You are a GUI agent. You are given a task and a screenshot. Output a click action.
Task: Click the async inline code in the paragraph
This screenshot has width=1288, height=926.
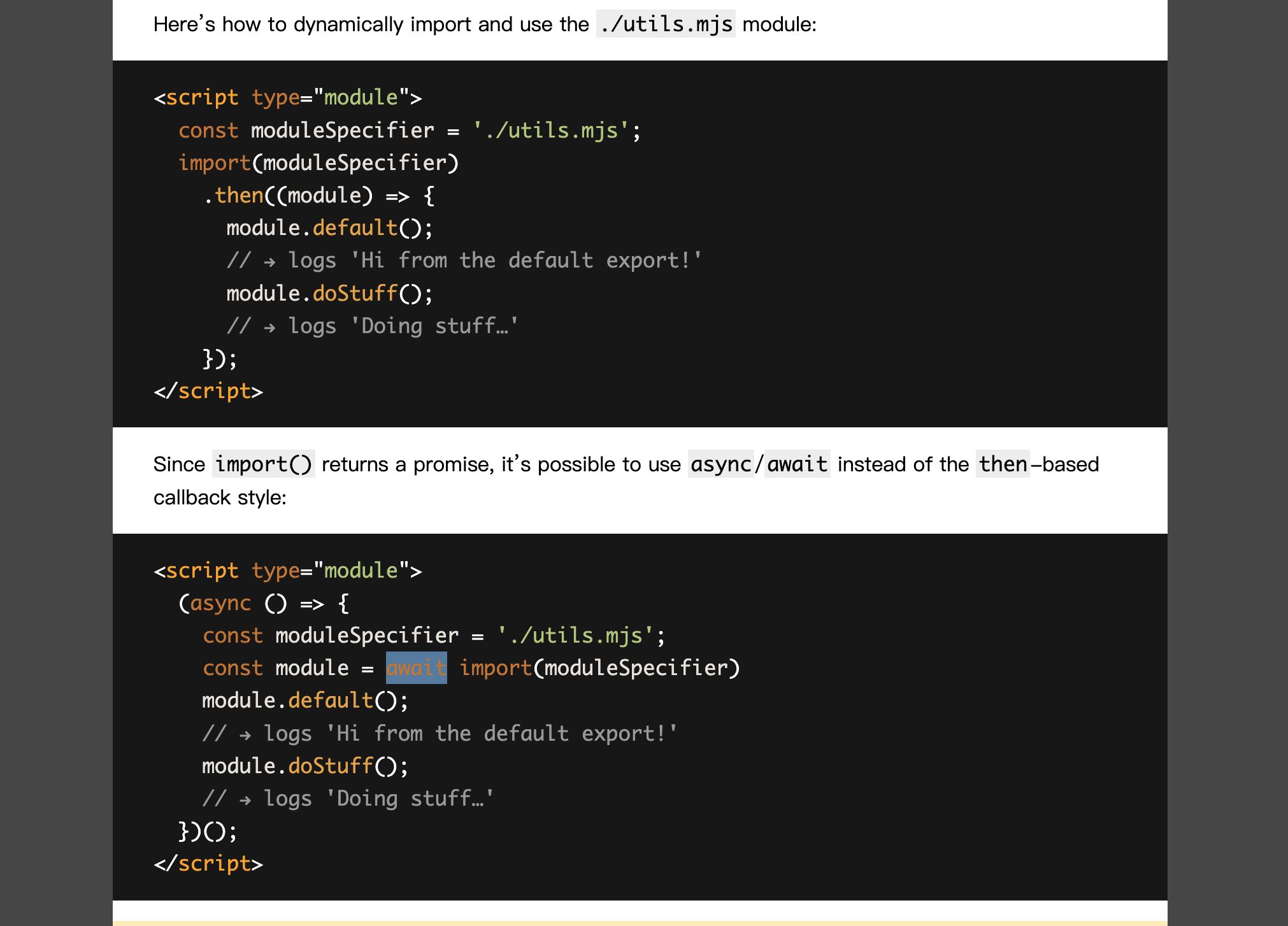click(720, 464)
